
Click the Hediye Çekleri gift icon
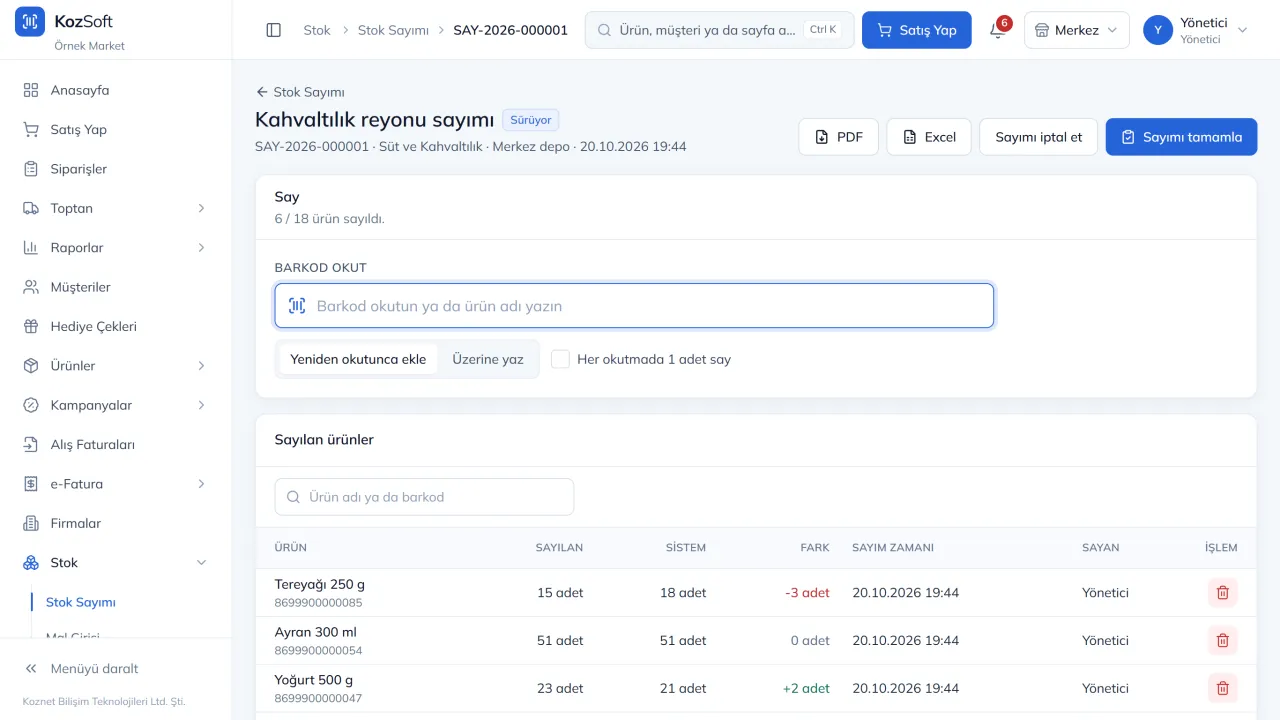coord(31,326)
